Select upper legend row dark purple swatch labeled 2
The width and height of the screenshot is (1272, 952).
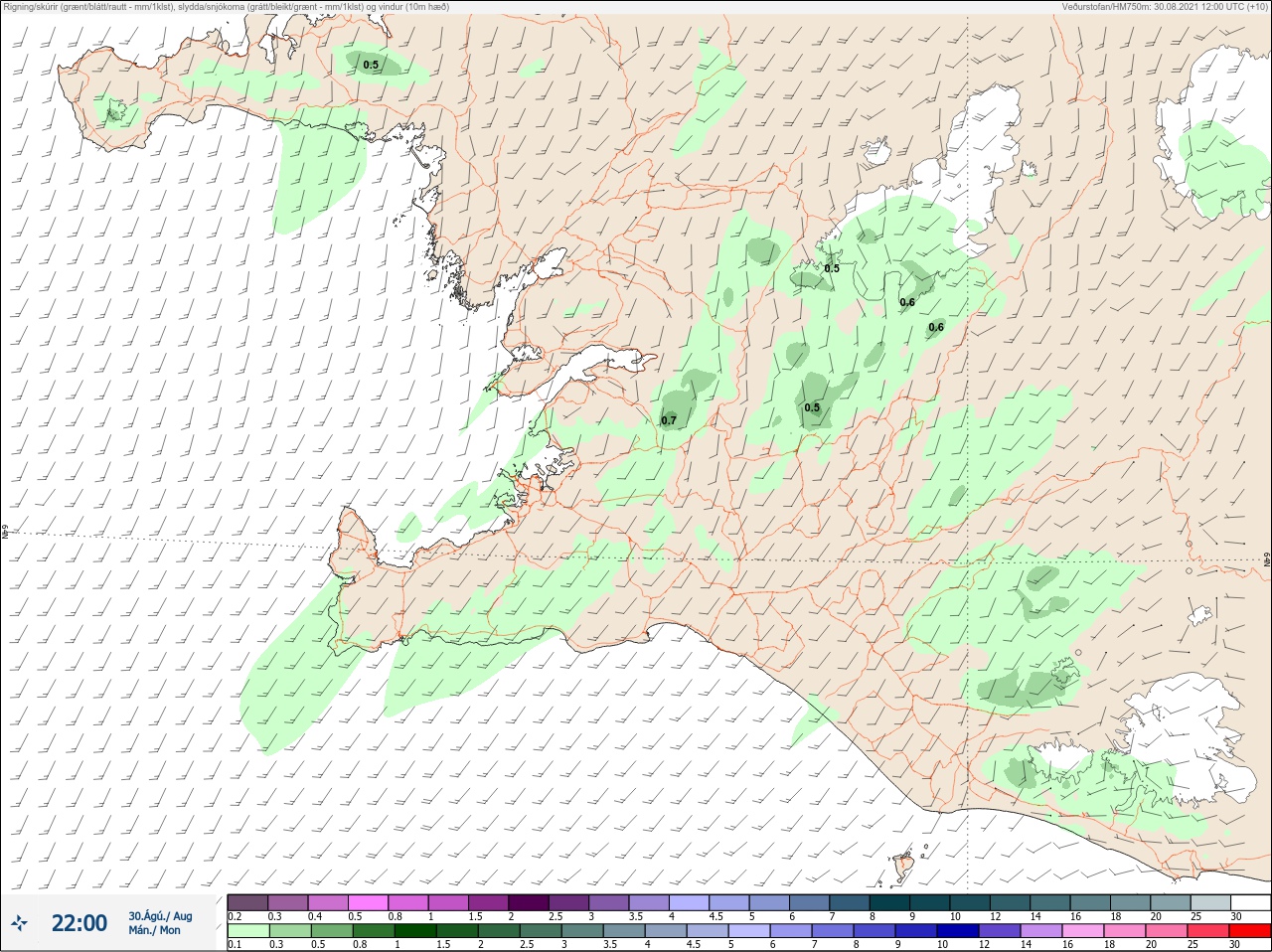tap(529, 902)
